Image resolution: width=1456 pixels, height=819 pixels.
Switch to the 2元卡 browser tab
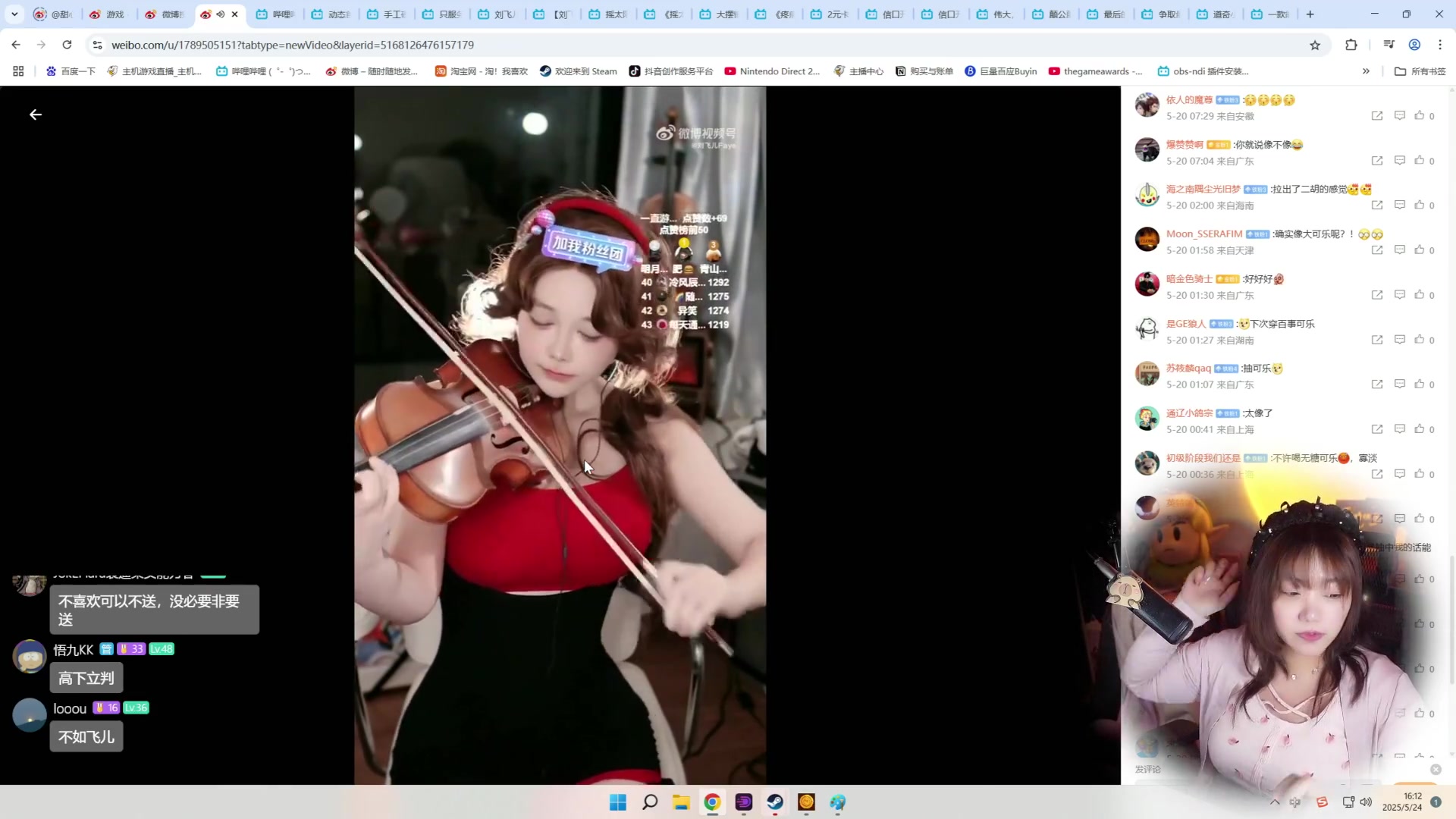(x=830, y=14)
